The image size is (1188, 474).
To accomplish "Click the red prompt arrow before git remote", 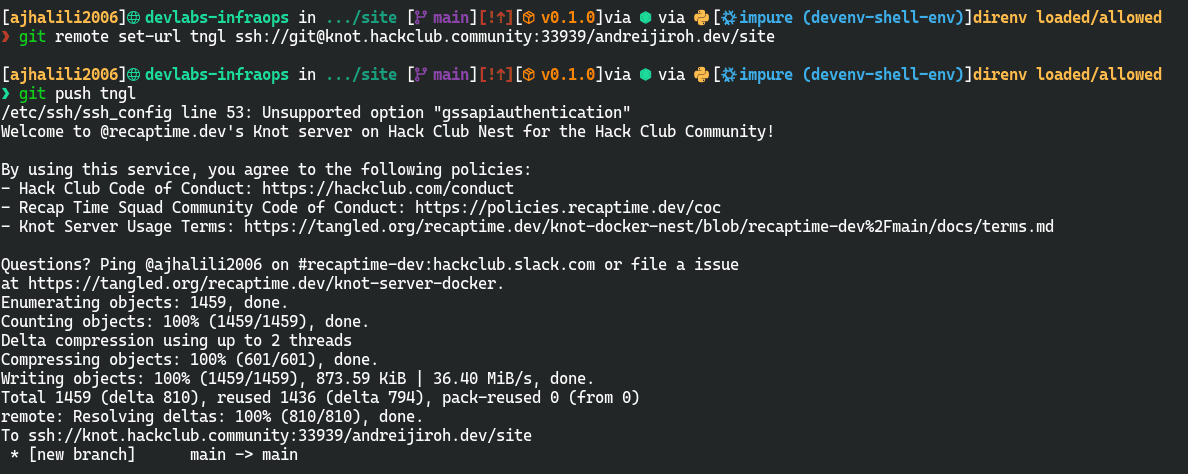I will (x=6, y=37).
